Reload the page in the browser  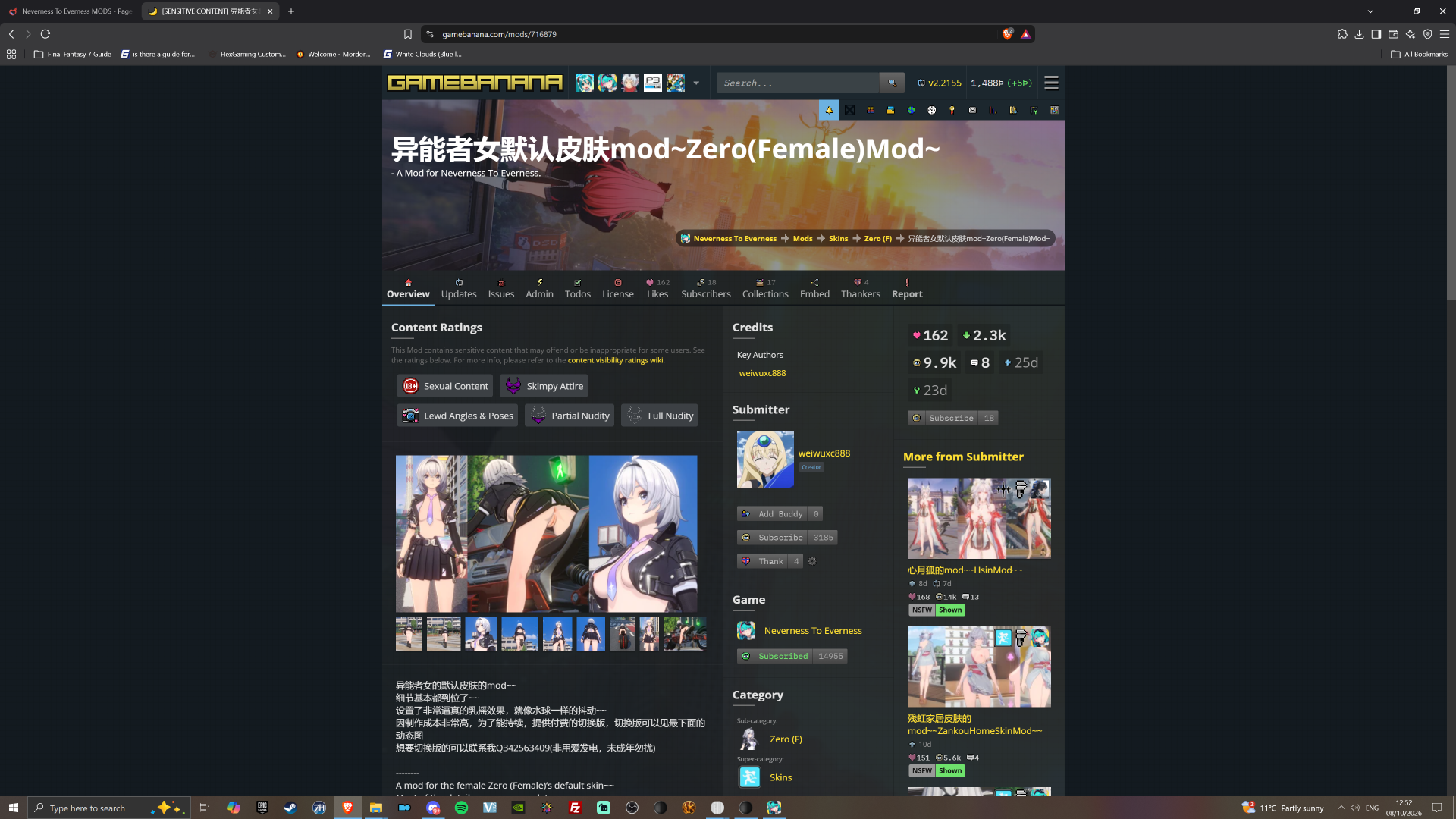coord(45,34)
